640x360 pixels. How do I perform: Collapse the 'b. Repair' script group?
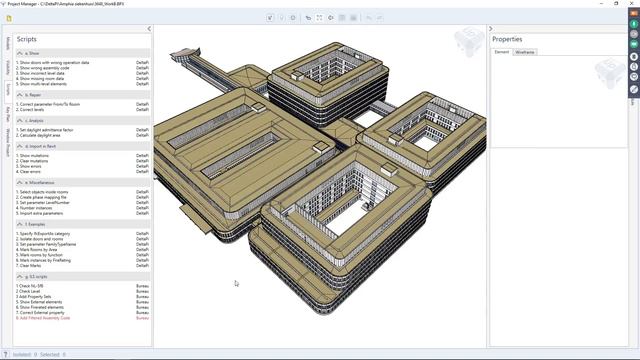pos(20,95)
